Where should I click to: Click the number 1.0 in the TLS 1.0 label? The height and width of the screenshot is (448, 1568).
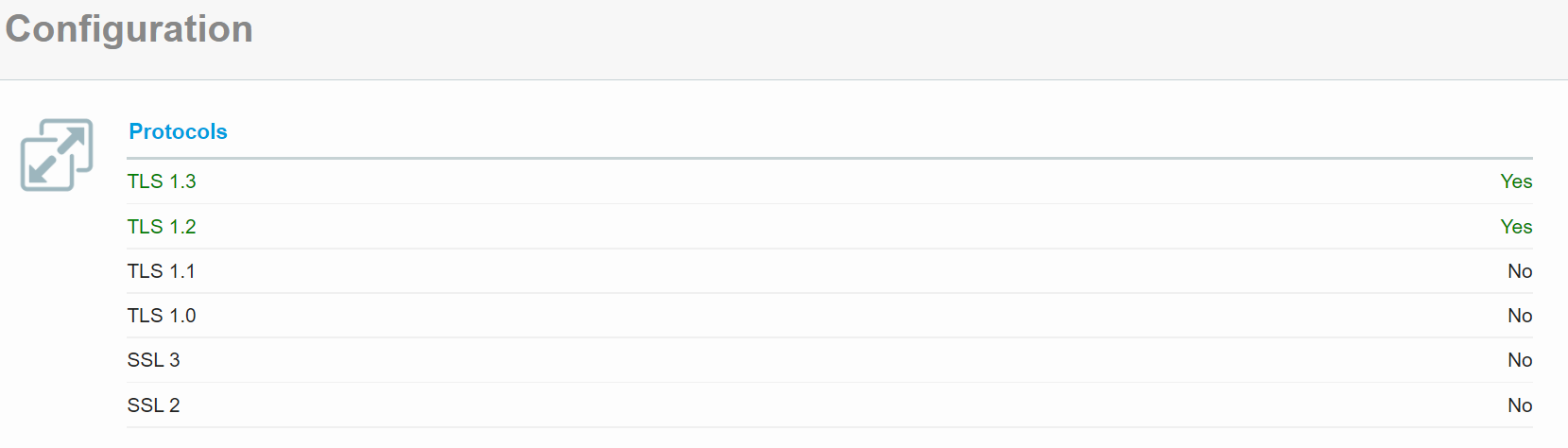(x=182, y=316)
